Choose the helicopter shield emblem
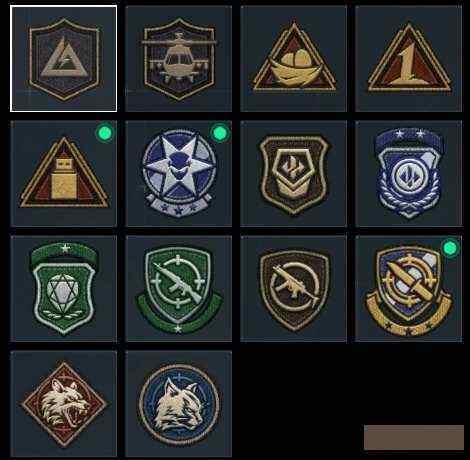The width and height of the screenshot is (470, 460). coord(179,59)
